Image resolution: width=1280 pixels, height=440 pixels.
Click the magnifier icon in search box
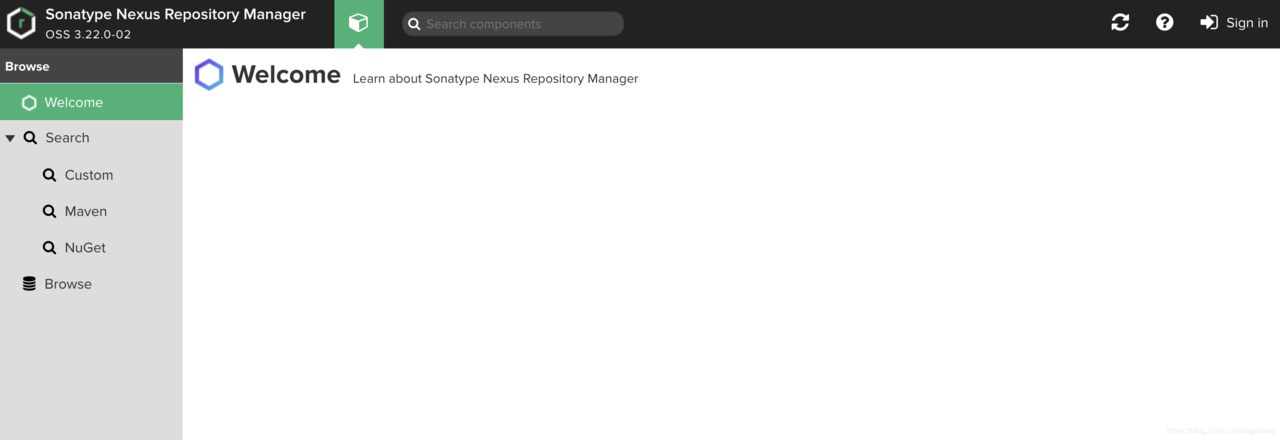tap(414, 24)
